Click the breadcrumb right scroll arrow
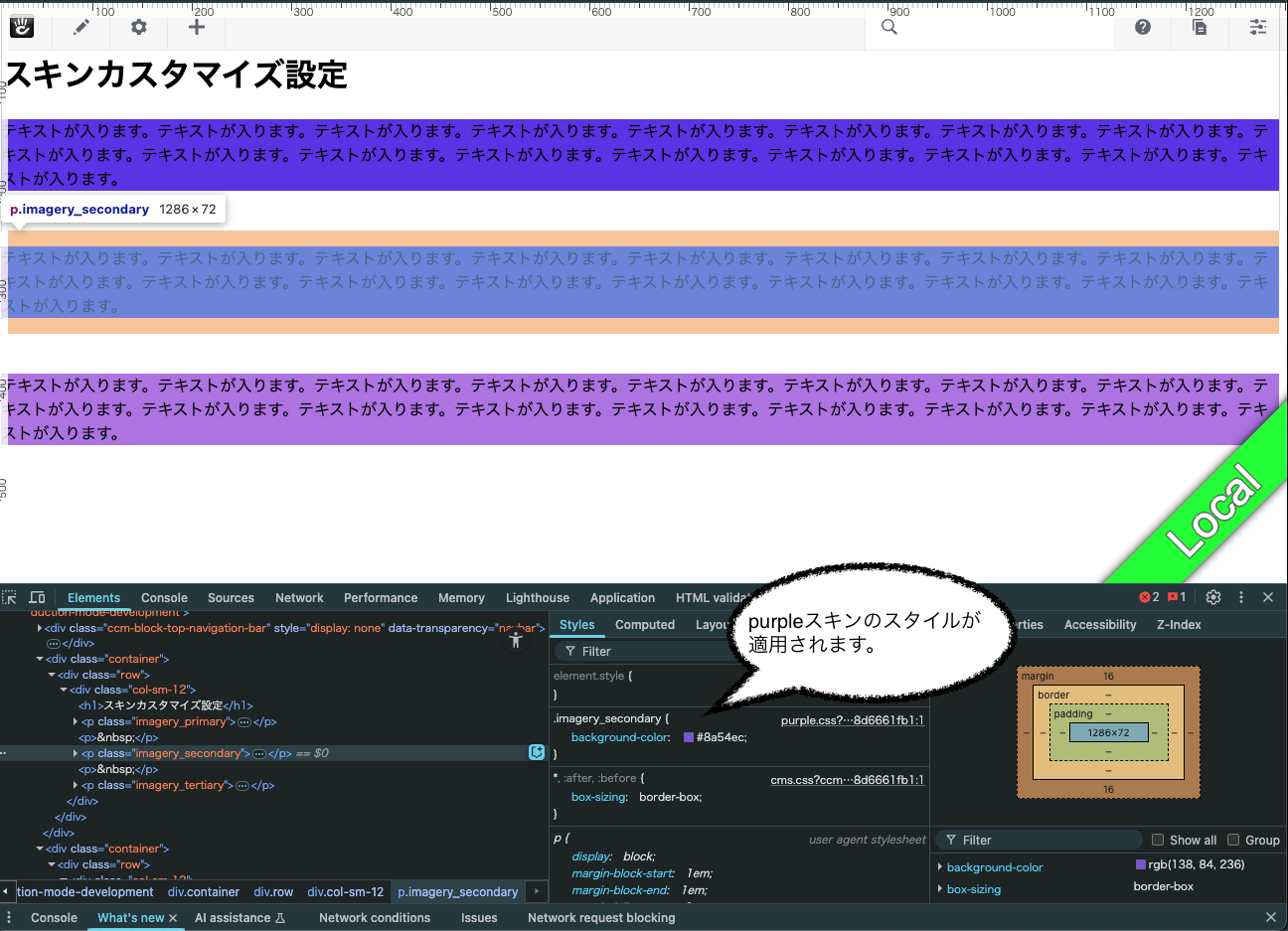Image resolution: width=1288 pixels, height=931 pixels. point(537,891)
